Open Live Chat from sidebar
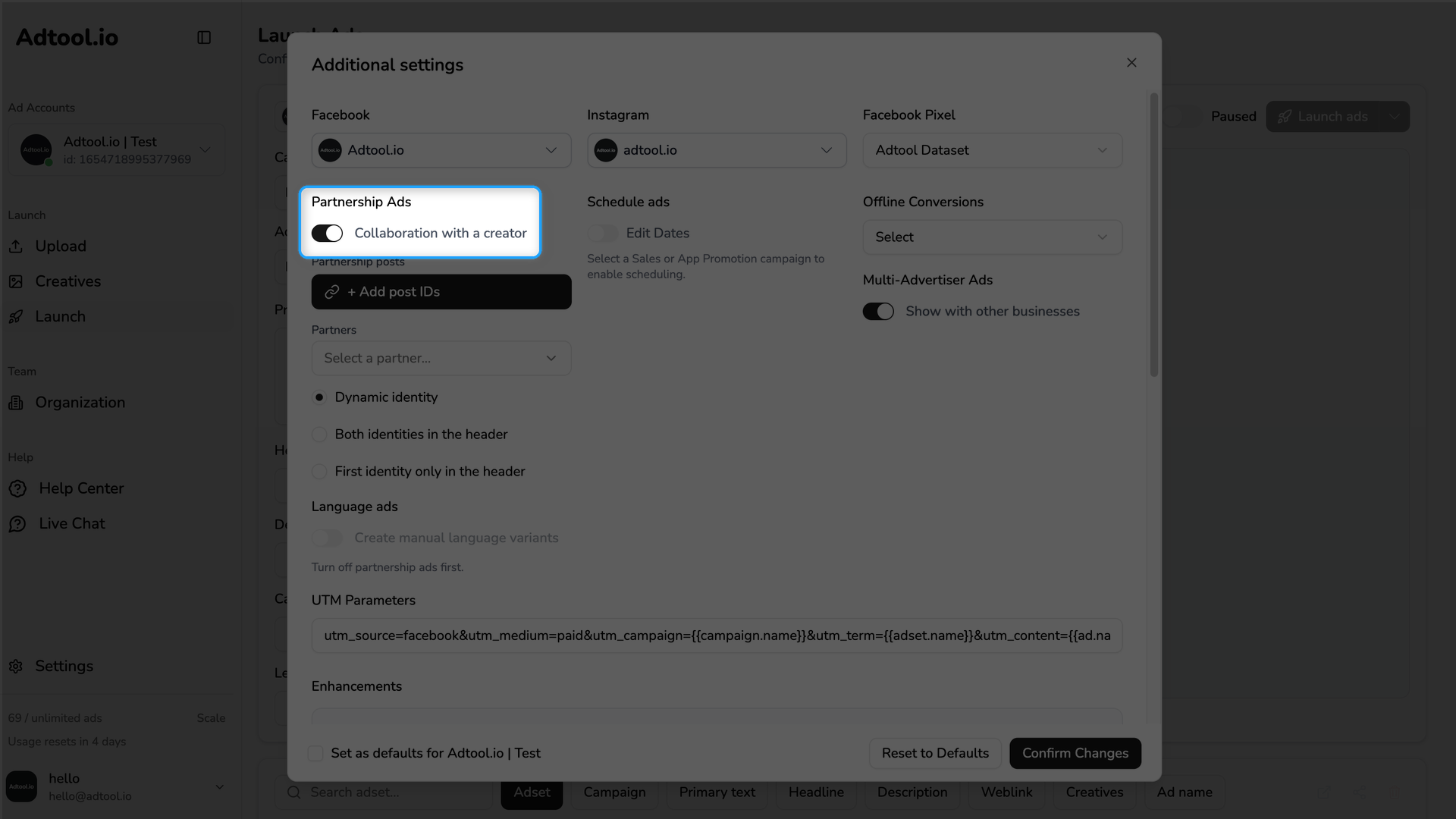This screenshot has width=1456, height=819. tap(72, 524)
